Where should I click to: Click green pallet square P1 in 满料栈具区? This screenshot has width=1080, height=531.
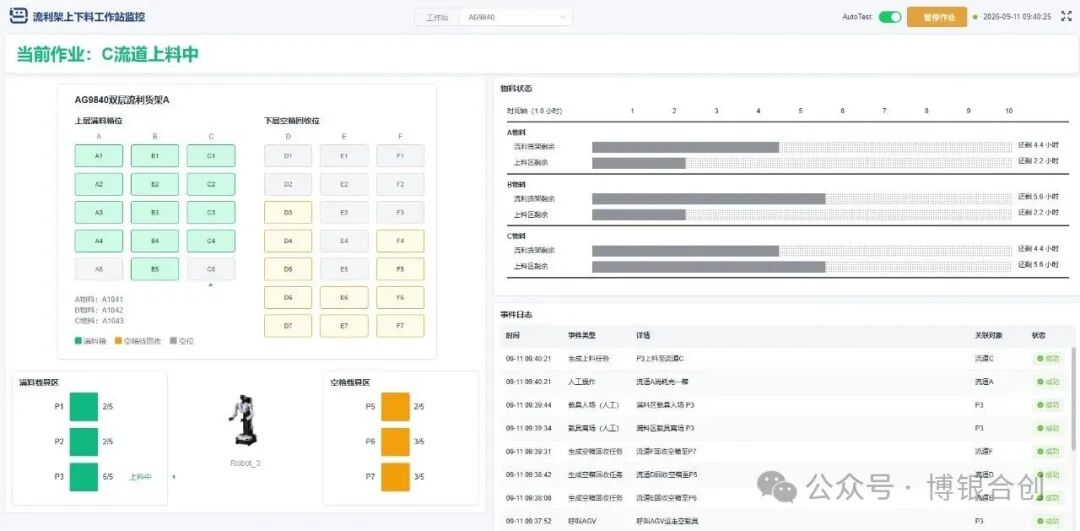[x=84, y=406]
